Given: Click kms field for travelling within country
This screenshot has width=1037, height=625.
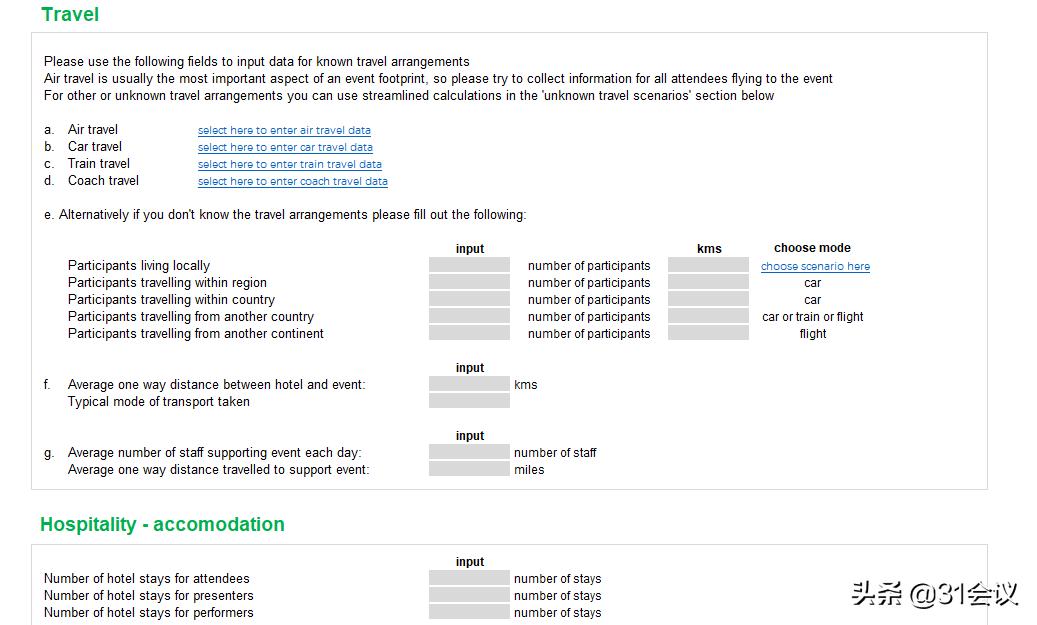Looking at the screenshot, I should coord(708,299).
